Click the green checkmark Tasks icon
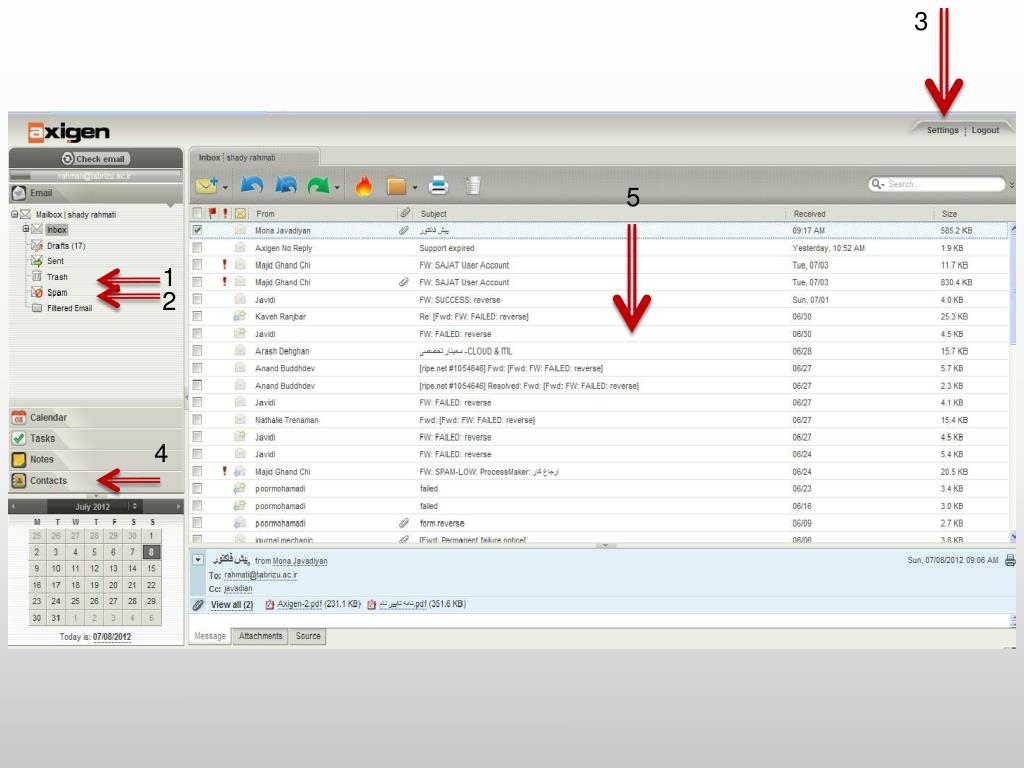The image size is (1024, 768). (19, 438)
